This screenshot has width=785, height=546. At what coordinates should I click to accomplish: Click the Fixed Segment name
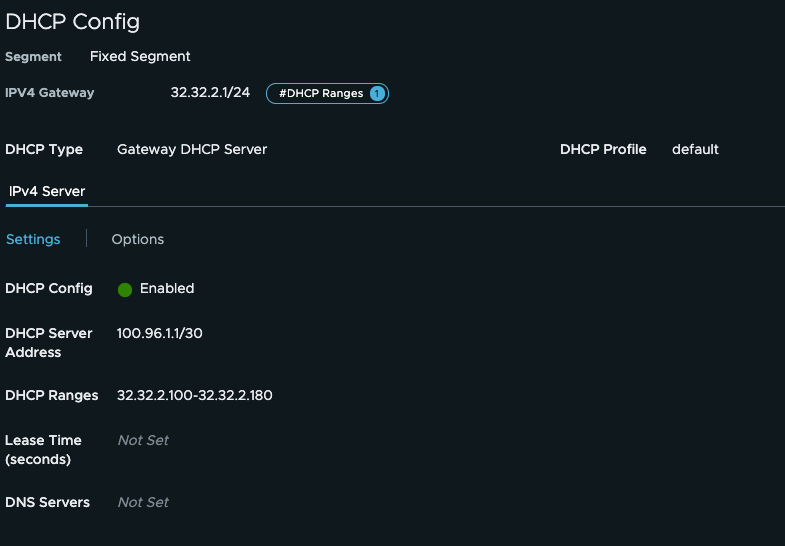(140, 57)
